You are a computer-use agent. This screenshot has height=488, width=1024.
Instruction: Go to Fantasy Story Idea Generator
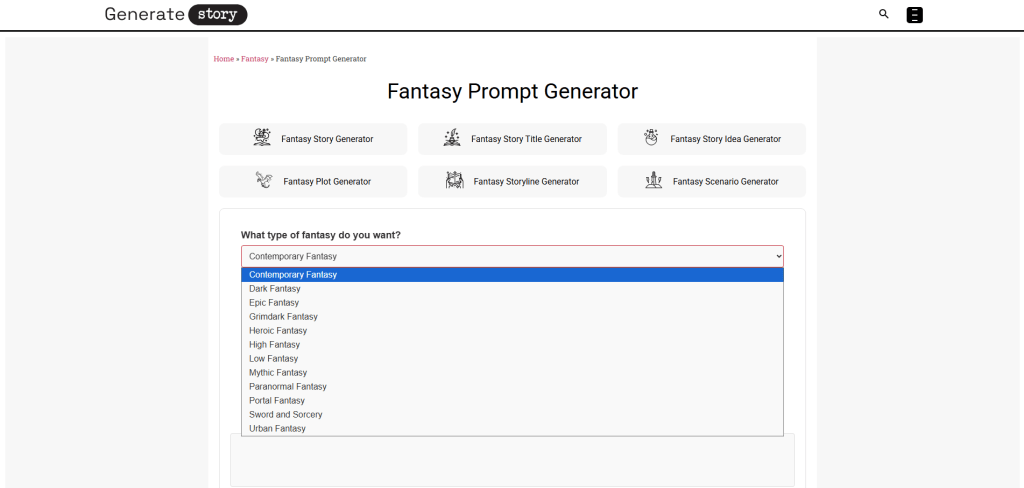[x=711, y=139]
